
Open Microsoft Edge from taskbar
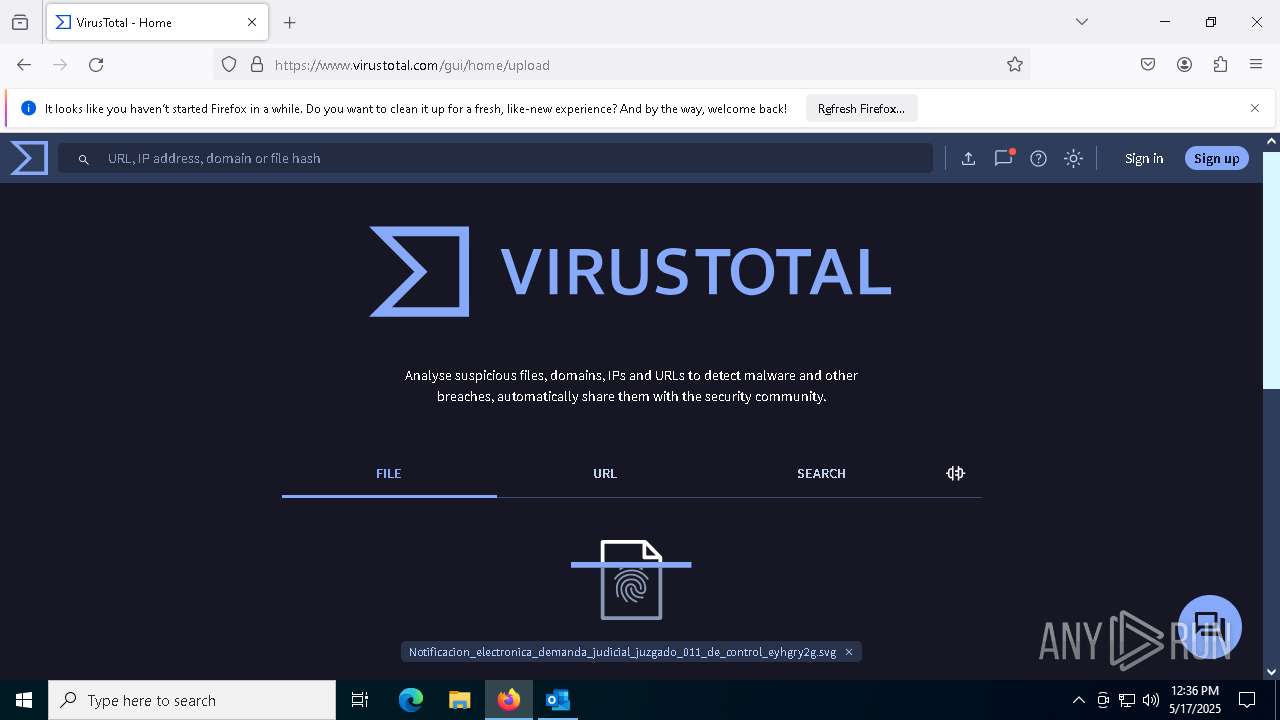411,700
